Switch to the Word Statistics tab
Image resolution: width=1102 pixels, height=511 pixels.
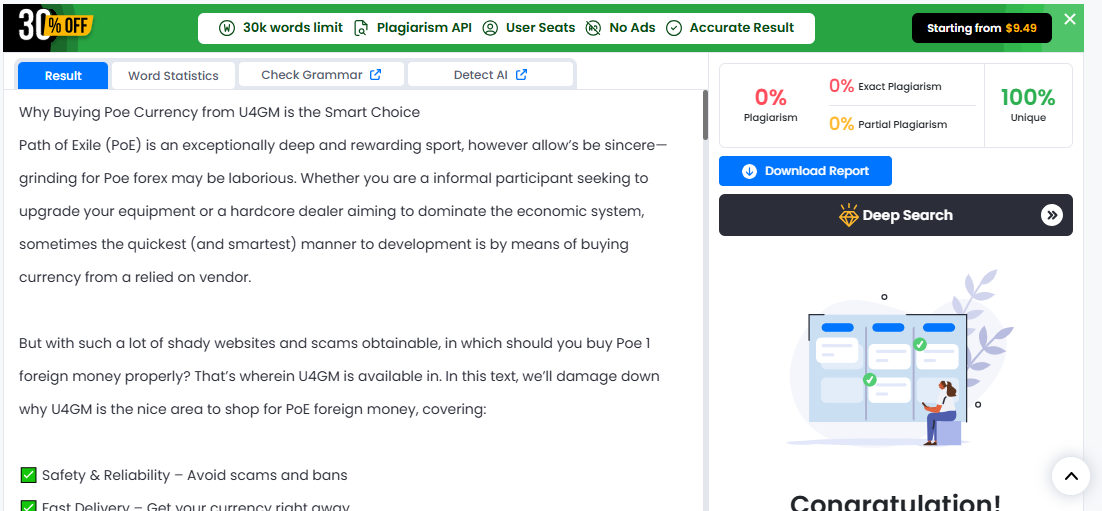point(173,76)
